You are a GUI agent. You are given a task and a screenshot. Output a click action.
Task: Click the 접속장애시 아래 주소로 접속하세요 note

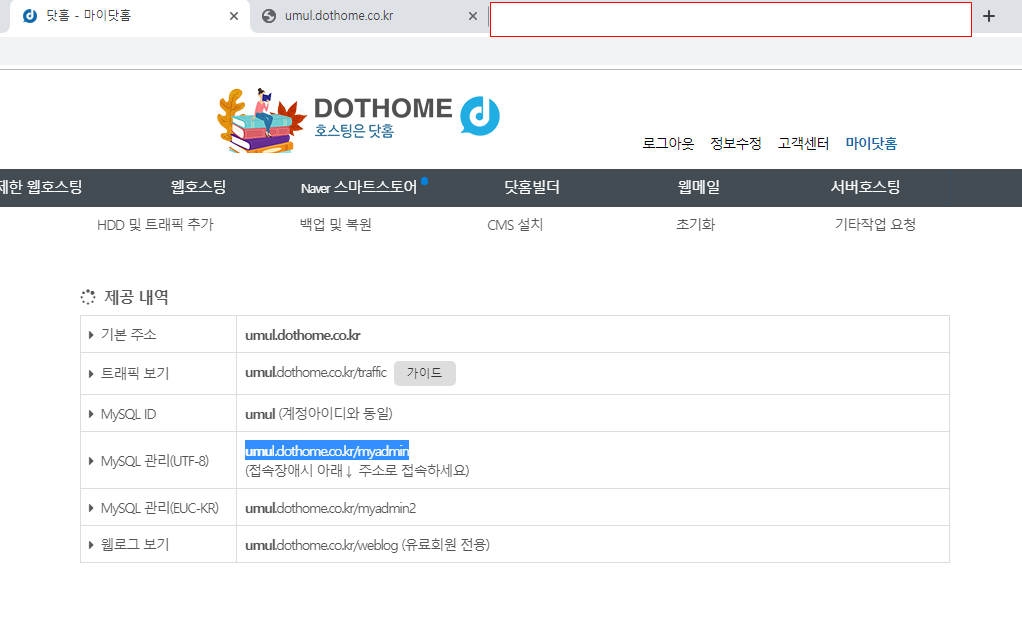tap(357, 470)
